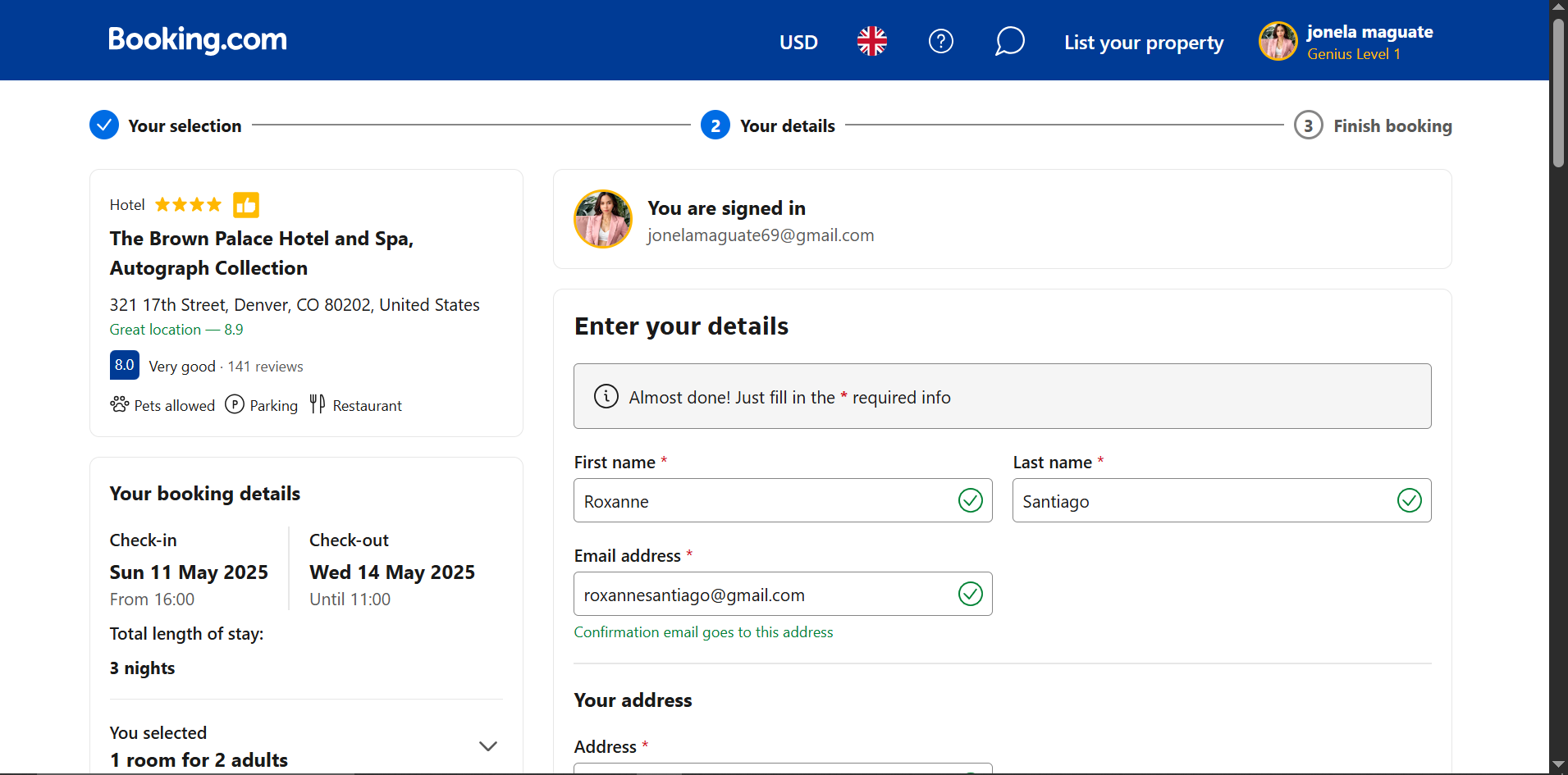Screen dimensions: 1568x775
Task: Click the 8.0 review score badge
Action: coord(125,365)
